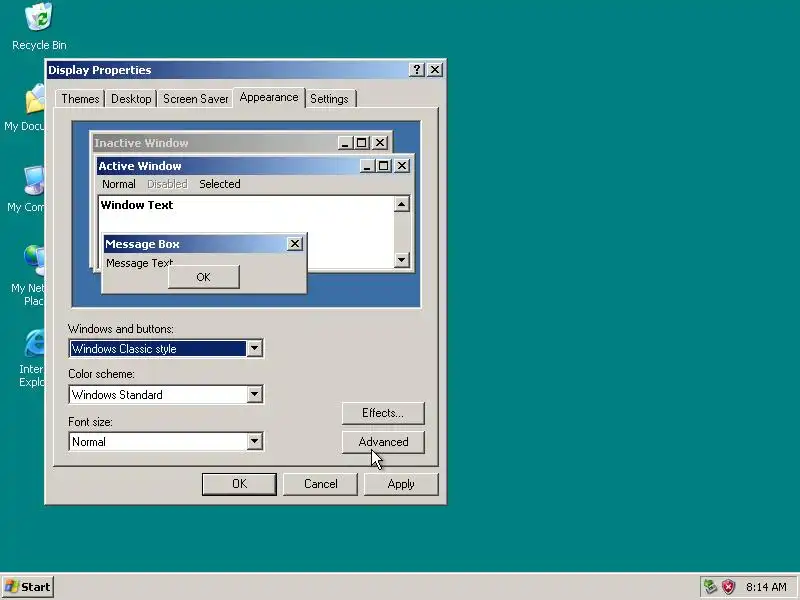This screenshot has width=800, height=600.
Task: Switch to the Themes tab
Action: [80, 98]
